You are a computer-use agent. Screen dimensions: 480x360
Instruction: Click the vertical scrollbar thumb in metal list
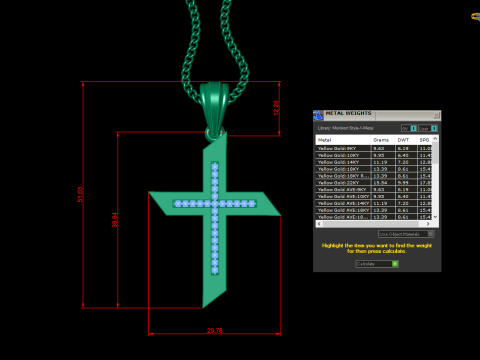pyautogui.click(x=435, y=153)
